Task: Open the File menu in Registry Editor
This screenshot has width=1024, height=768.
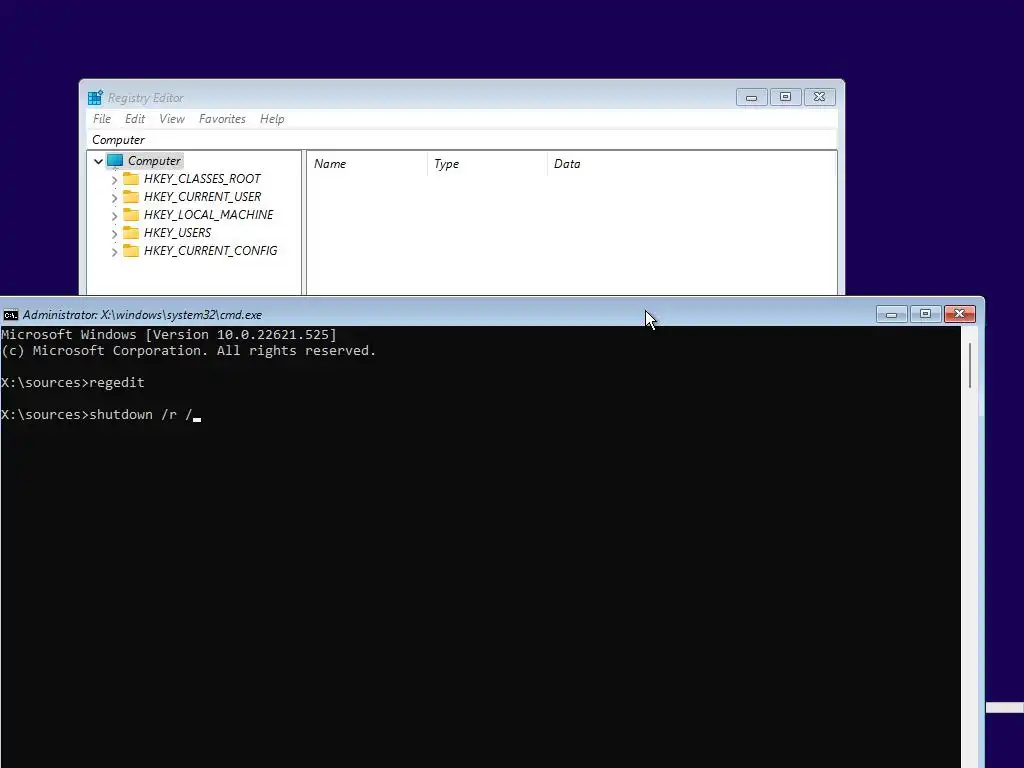Action: pyautogui.click(x=102, y=119)
